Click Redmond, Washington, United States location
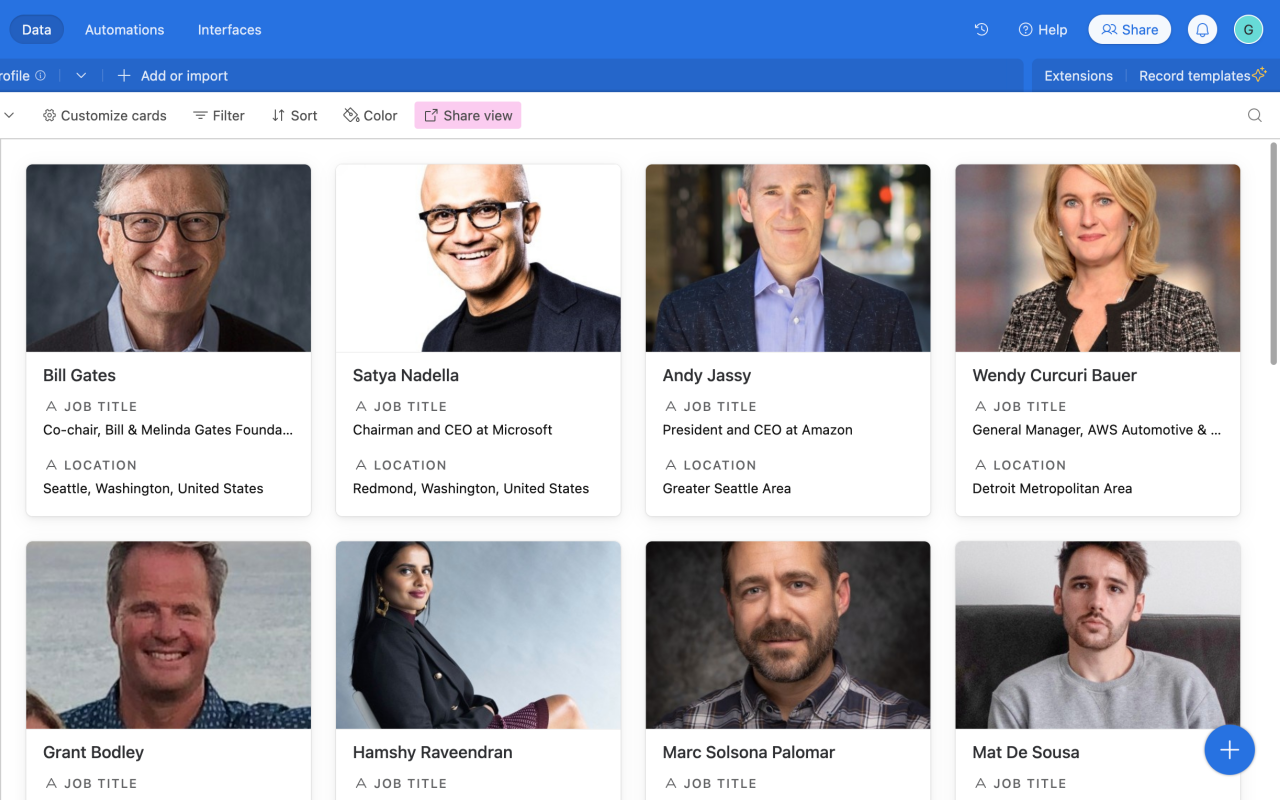The image size is (1280, 800). click(471, 489)
